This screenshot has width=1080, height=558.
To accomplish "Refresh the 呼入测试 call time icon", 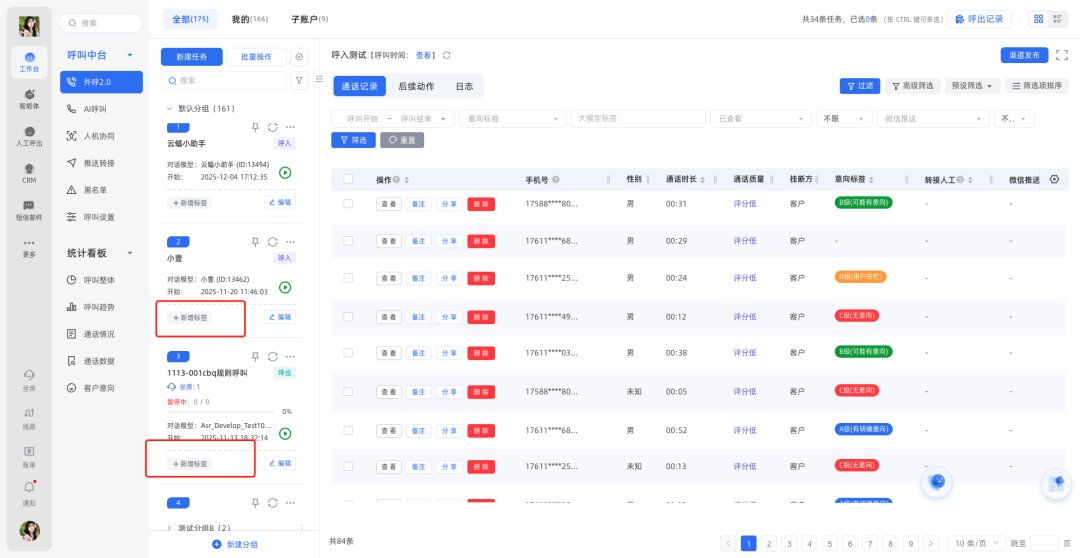I will [x=447, y=55].
